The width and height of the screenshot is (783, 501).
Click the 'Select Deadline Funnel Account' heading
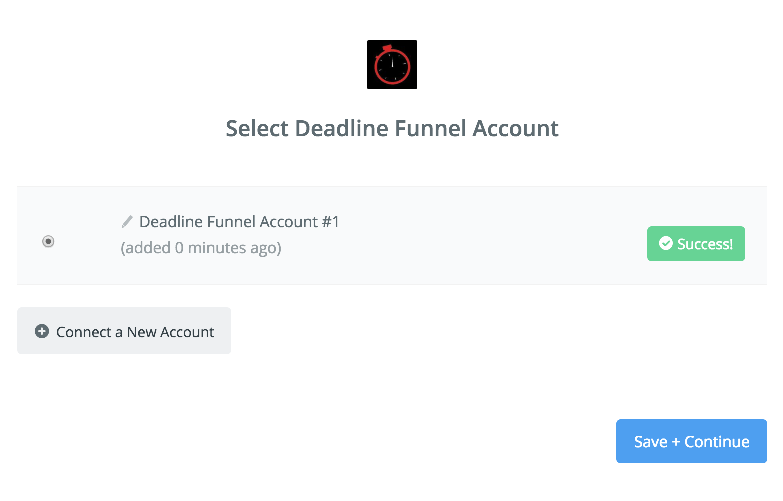point(392,128)
